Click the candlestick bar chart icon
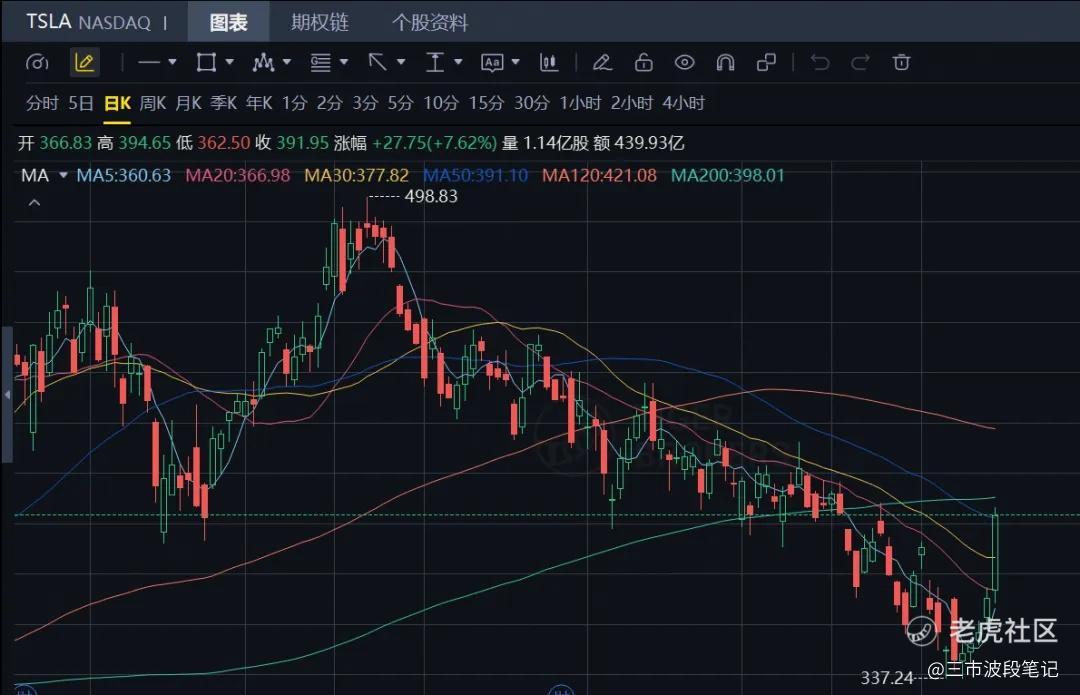The width and height of the screenshot is (1080, 695). click(x=549, y=63)
